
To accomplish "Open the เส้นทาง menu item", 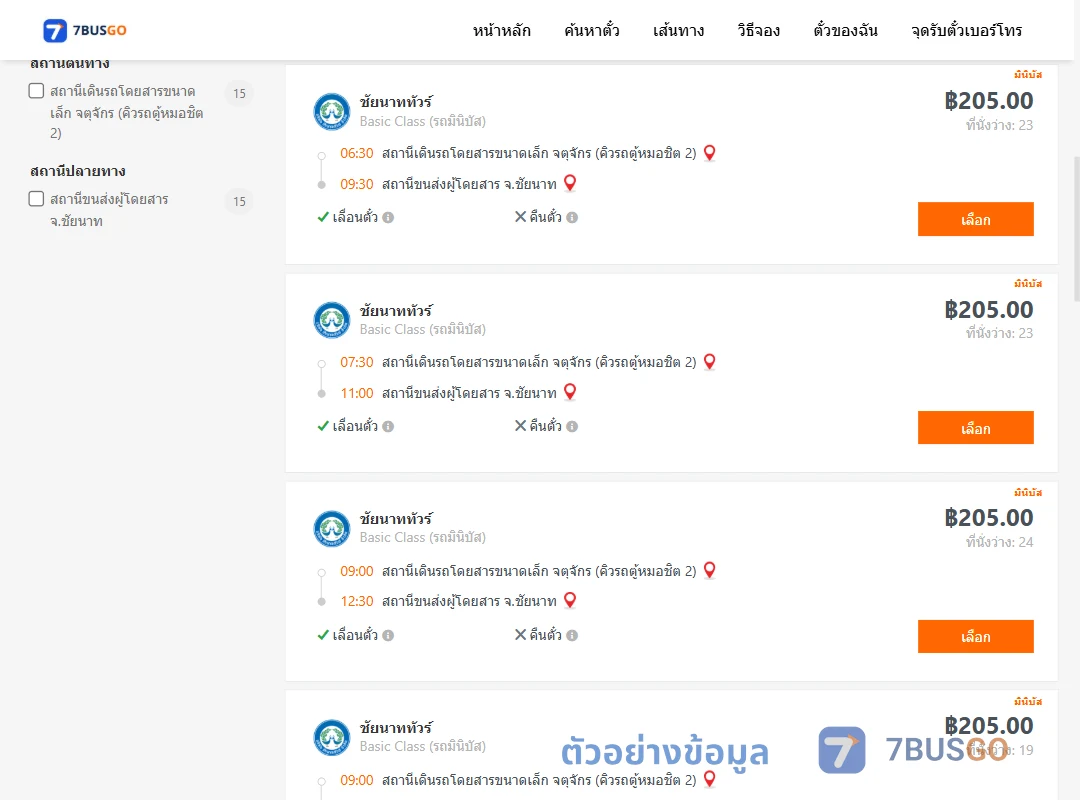I will point(678,30).
